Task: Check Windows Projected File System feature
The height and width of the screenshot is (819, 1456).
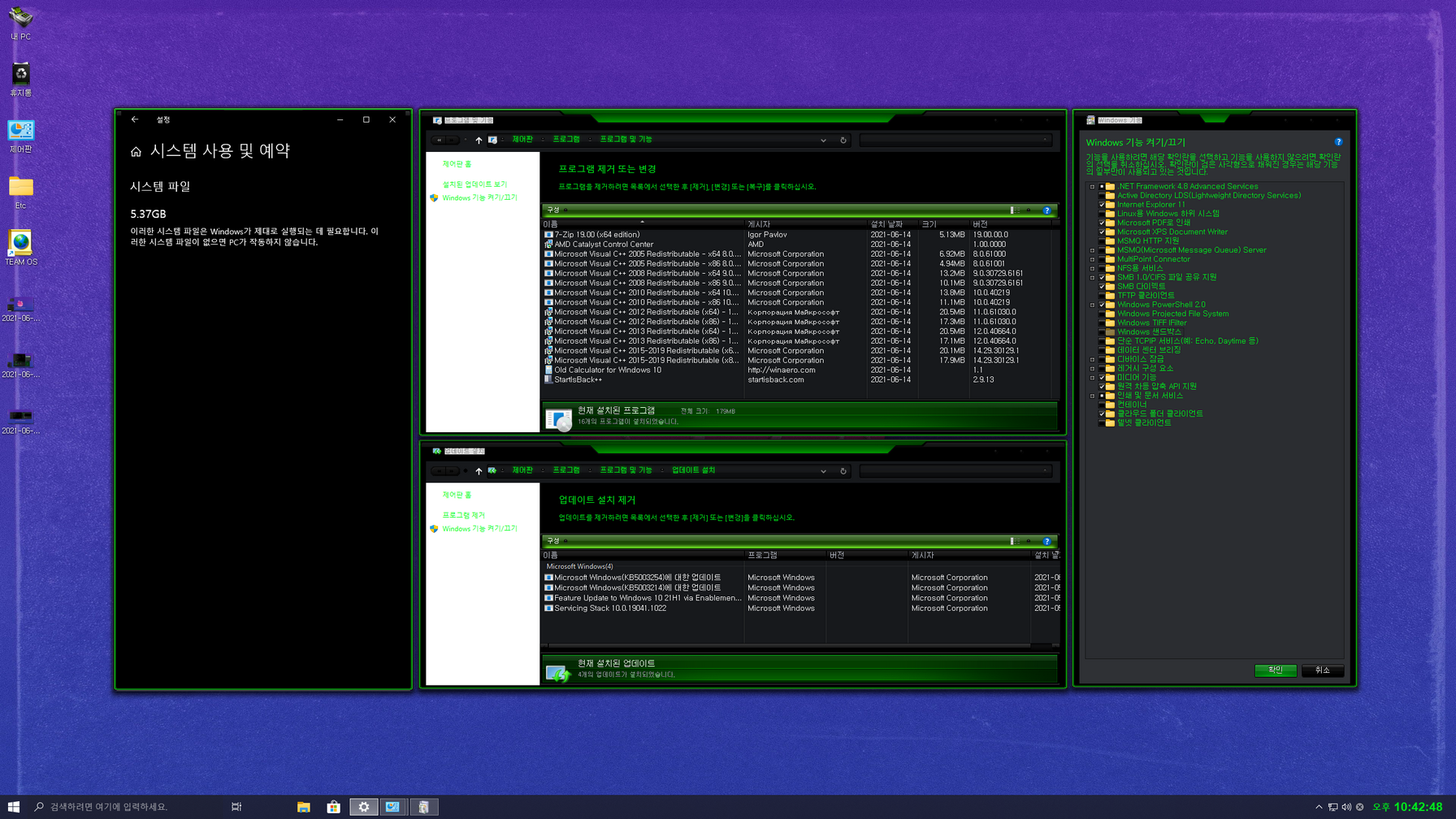Action: 1102,314
